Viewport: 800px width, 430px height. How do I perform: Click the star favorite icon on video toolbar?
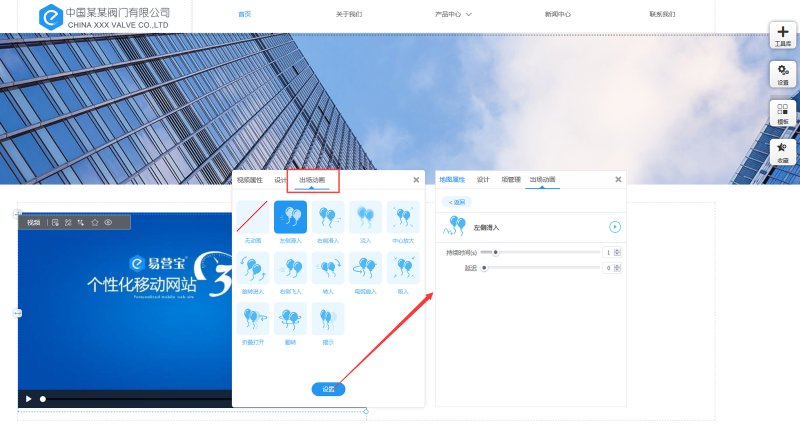[x=94, y=222]
